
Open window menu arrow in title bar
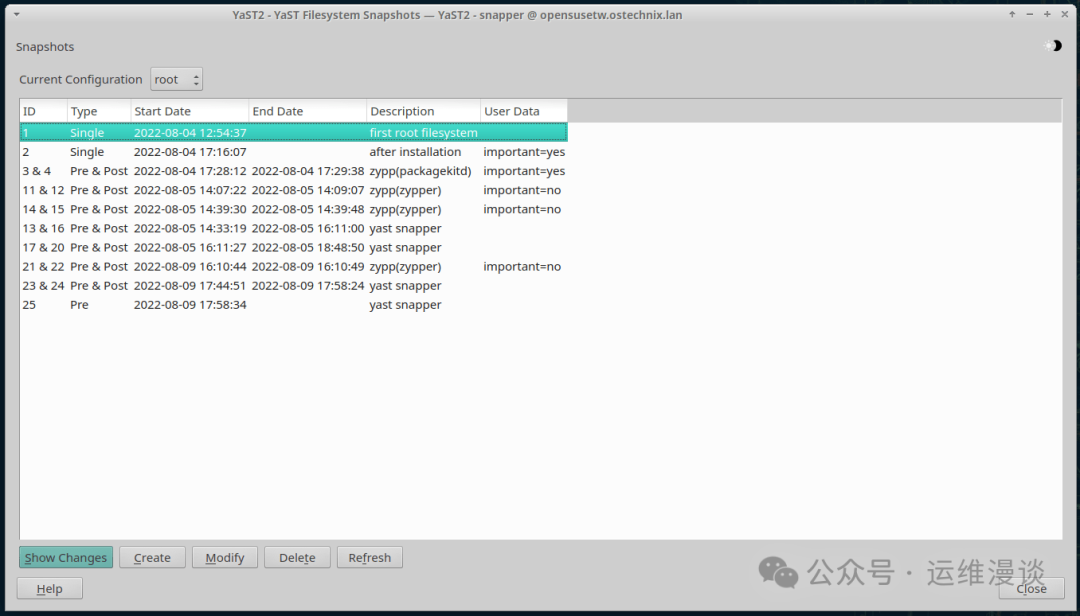pos(17,14)
